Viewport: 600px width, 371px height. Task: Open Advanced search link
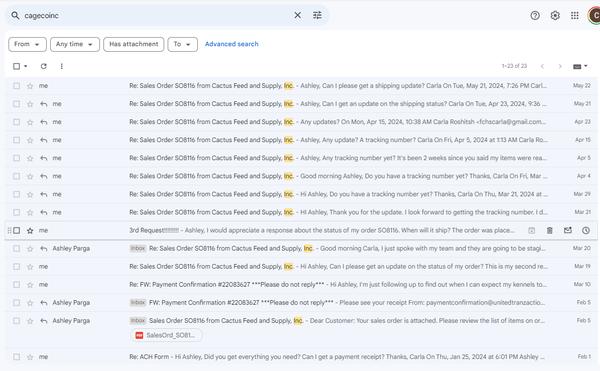[232, 44]
